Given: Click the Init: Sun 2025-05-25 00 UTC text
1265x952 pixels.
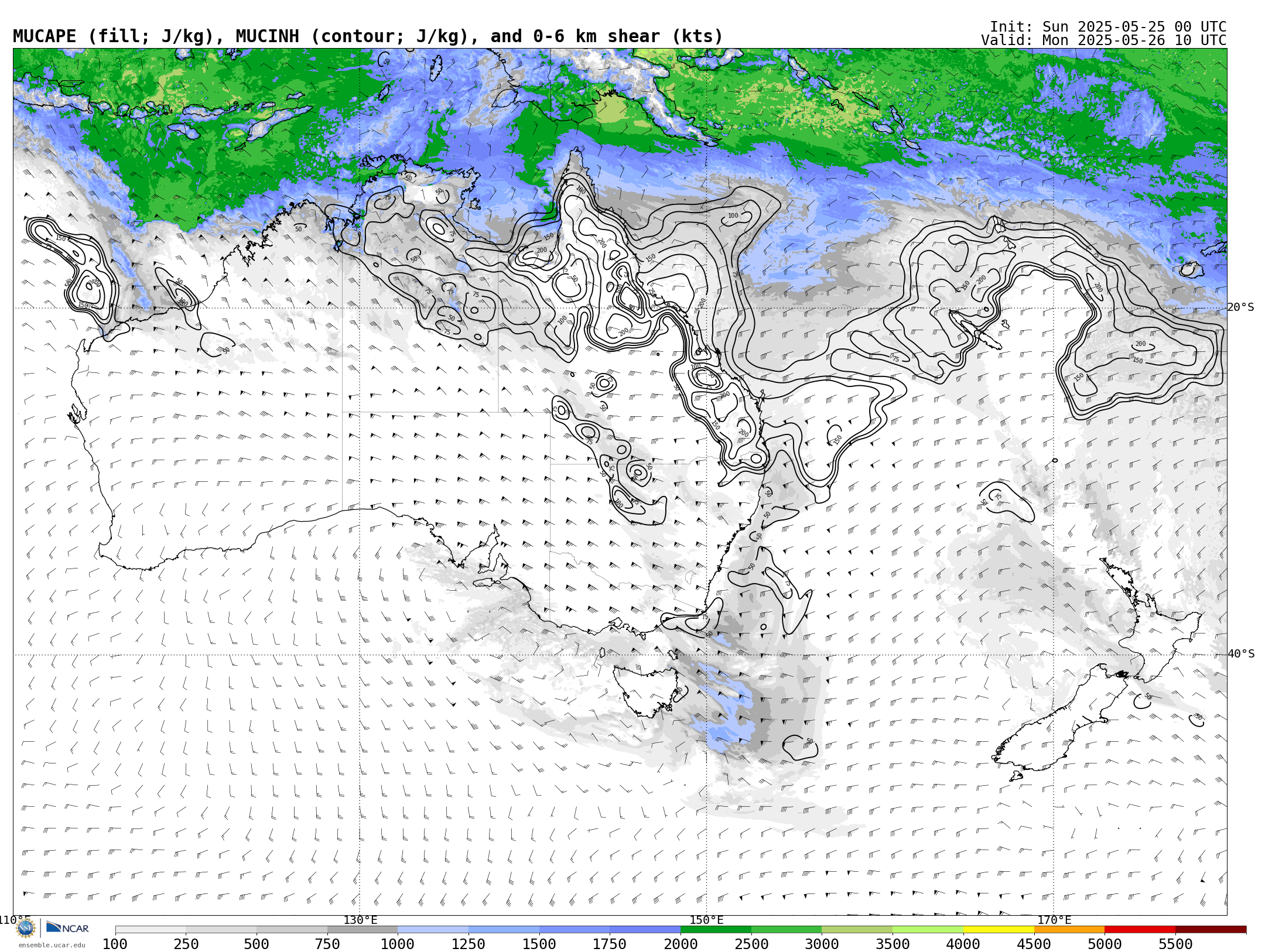Looking at the screenshot, I should (1108, 27).
